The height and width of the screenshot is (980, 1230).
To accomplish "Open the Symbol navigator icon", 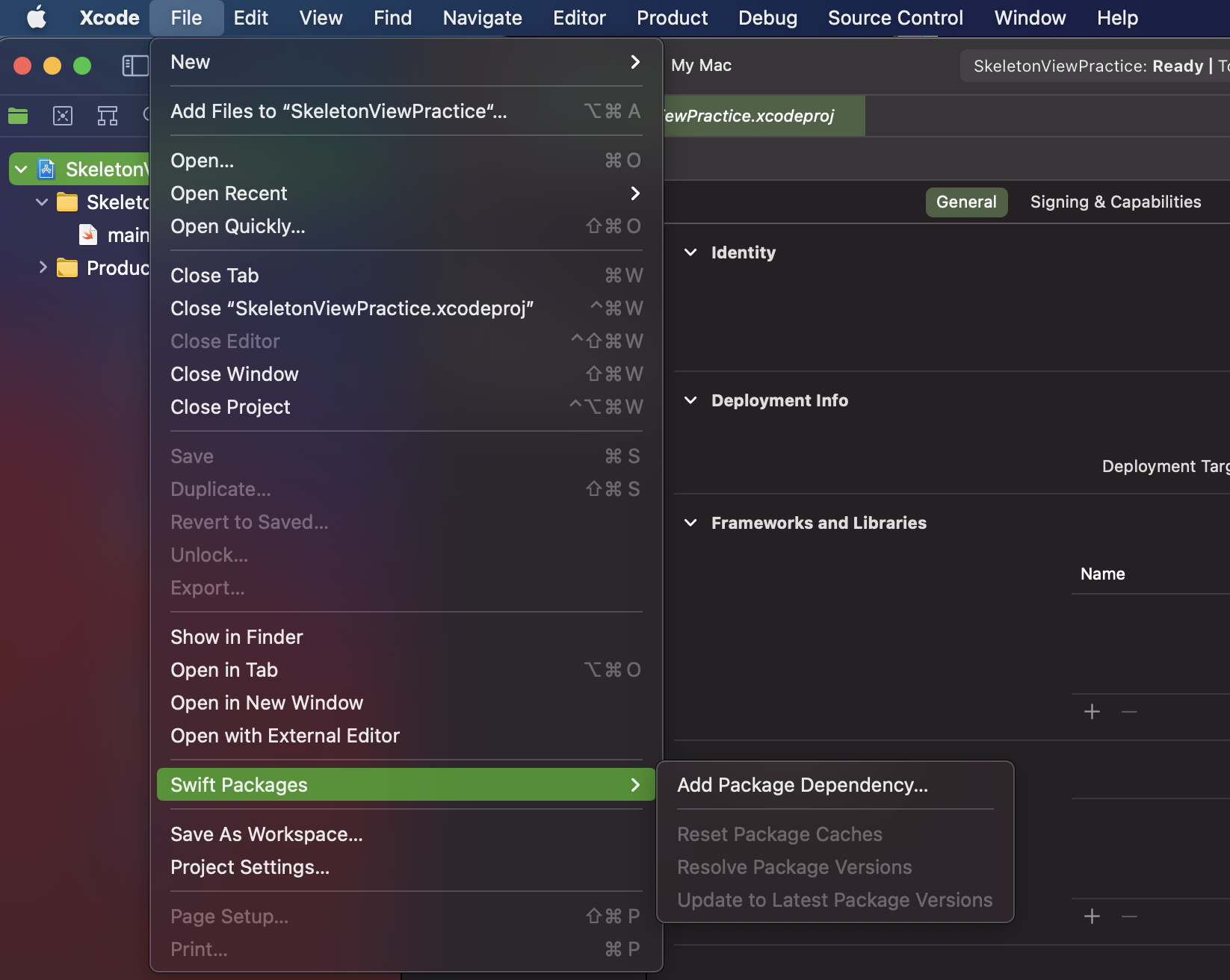I will pyautogui.click(x=108, y=116).
